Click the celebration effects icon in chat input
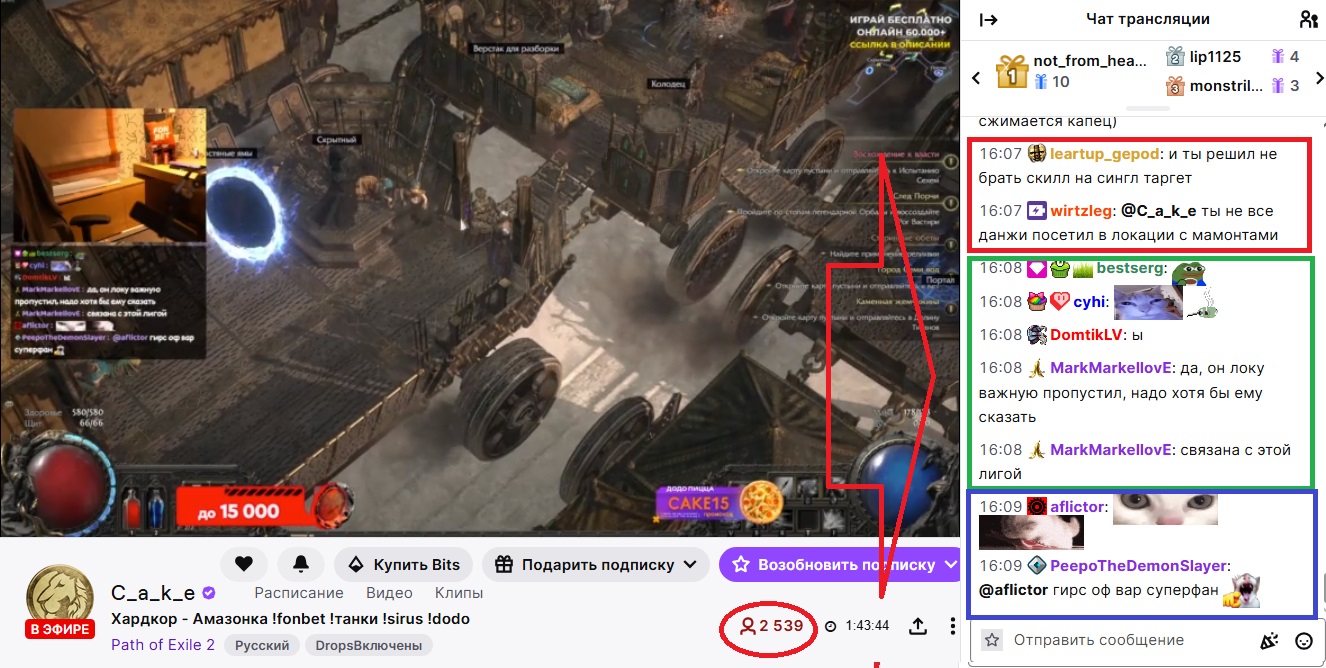Viewport: 1326px width, 668px height. (1269, 641)
